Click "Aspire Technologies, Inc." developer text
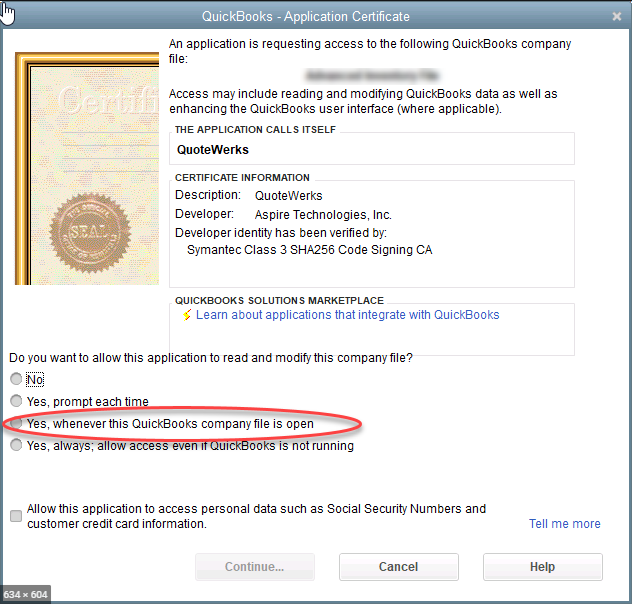632x604 pixels. pos(323,215)
